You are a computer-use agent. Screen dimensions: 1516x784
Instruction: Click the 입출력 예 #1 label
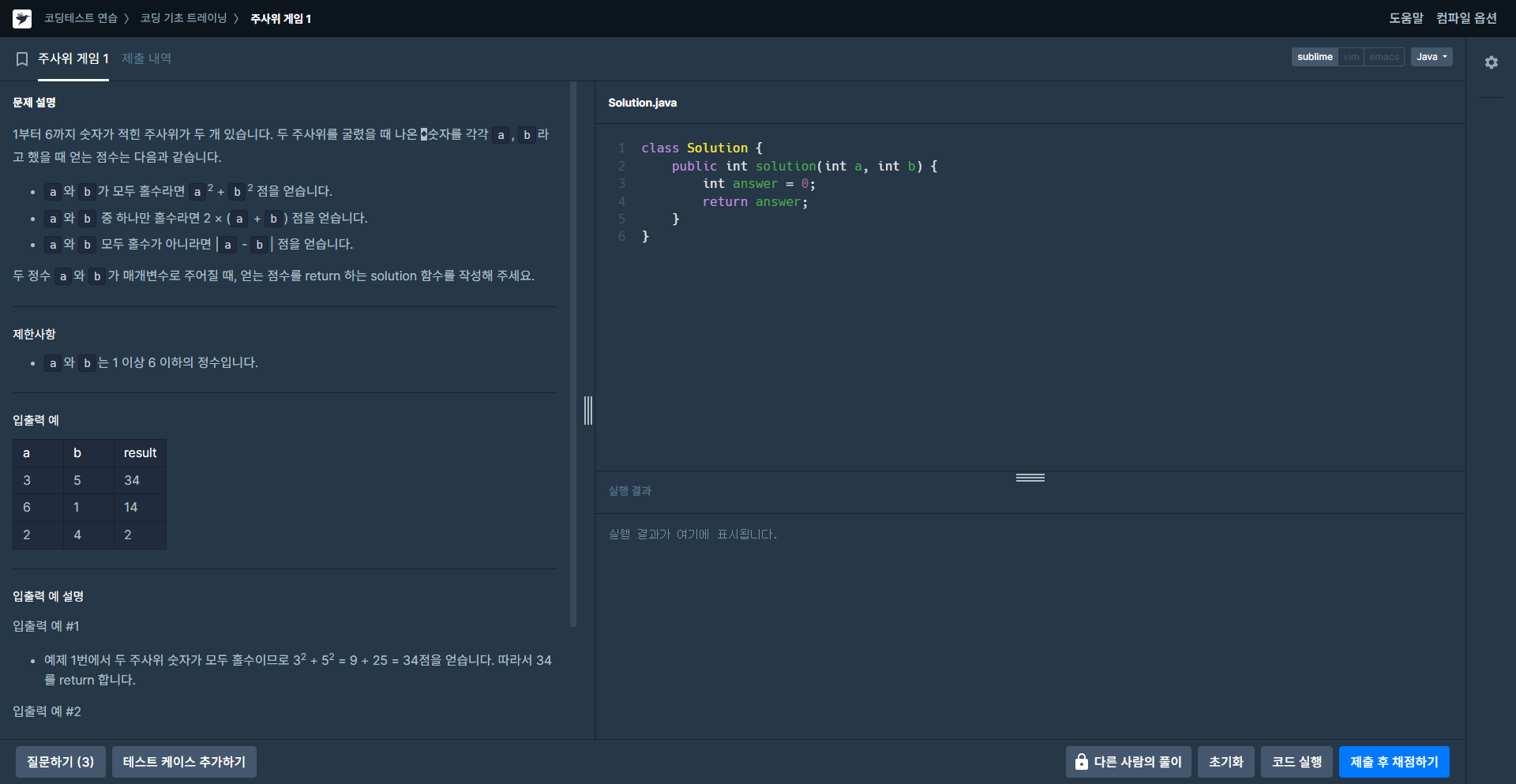click(x=46, y=626)
